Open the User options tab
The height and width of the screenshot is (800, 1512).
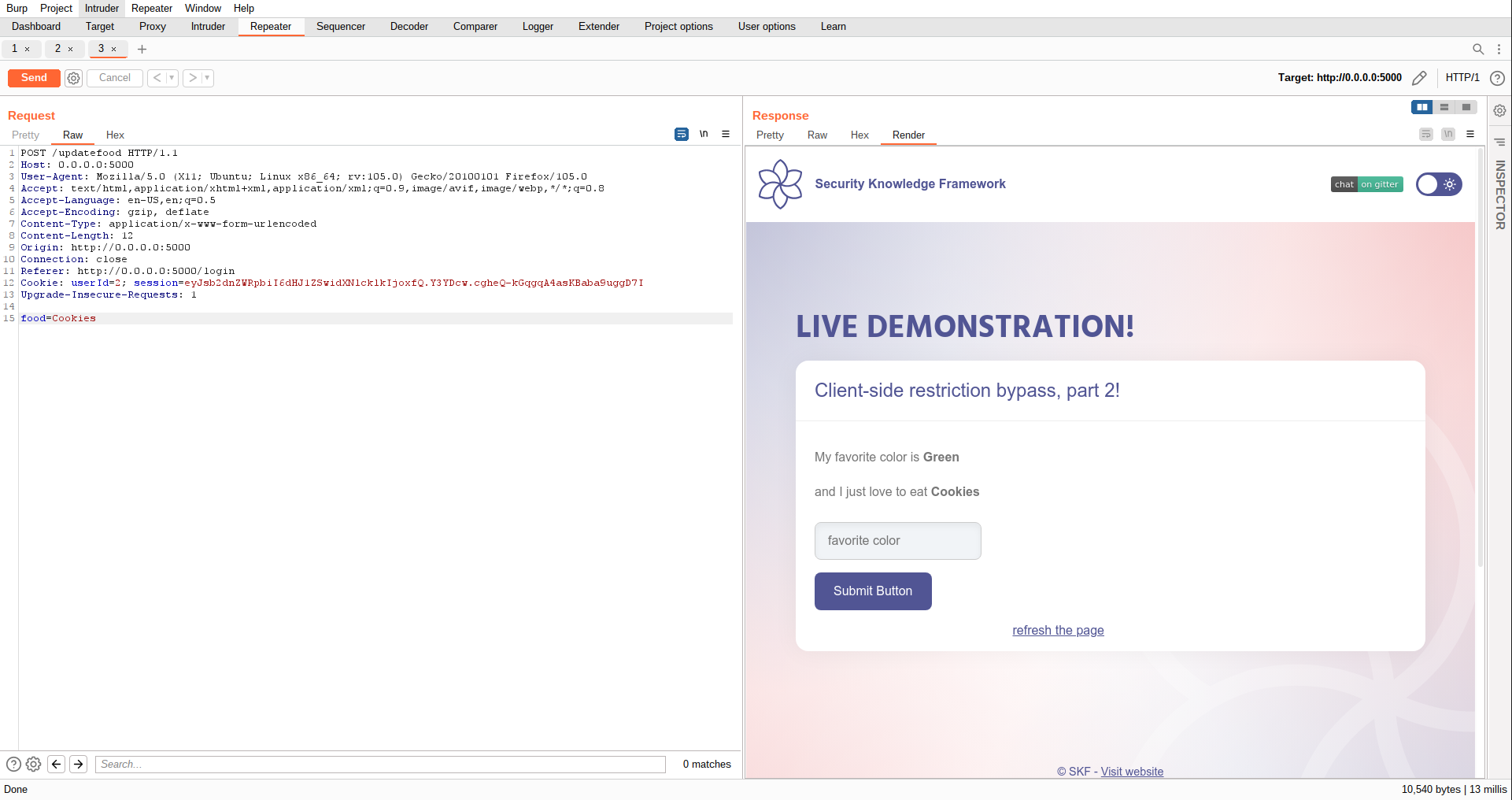click(x=767, y=27)
